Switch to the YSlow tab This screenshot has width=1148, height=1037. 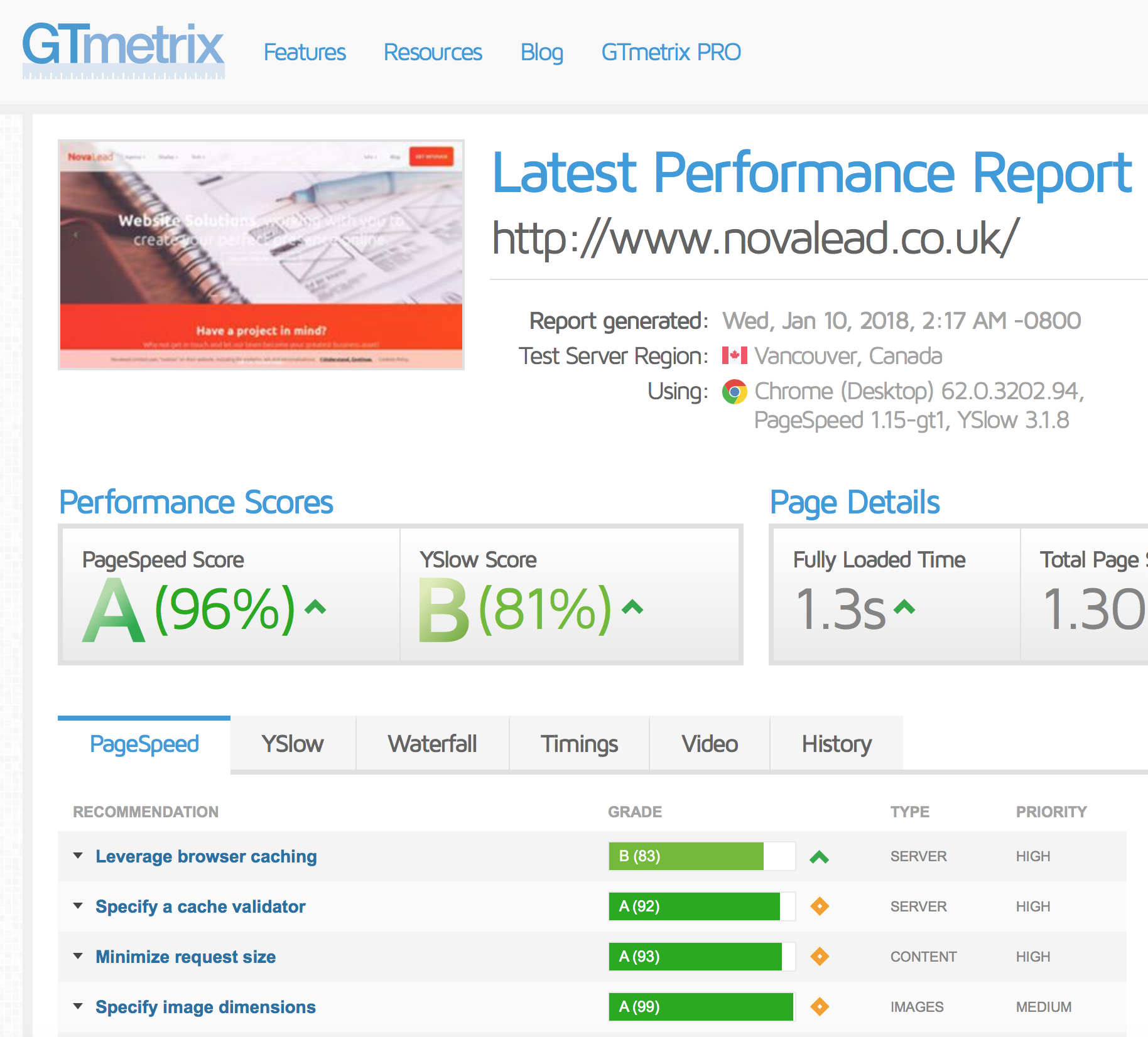(x=293, y=744)
